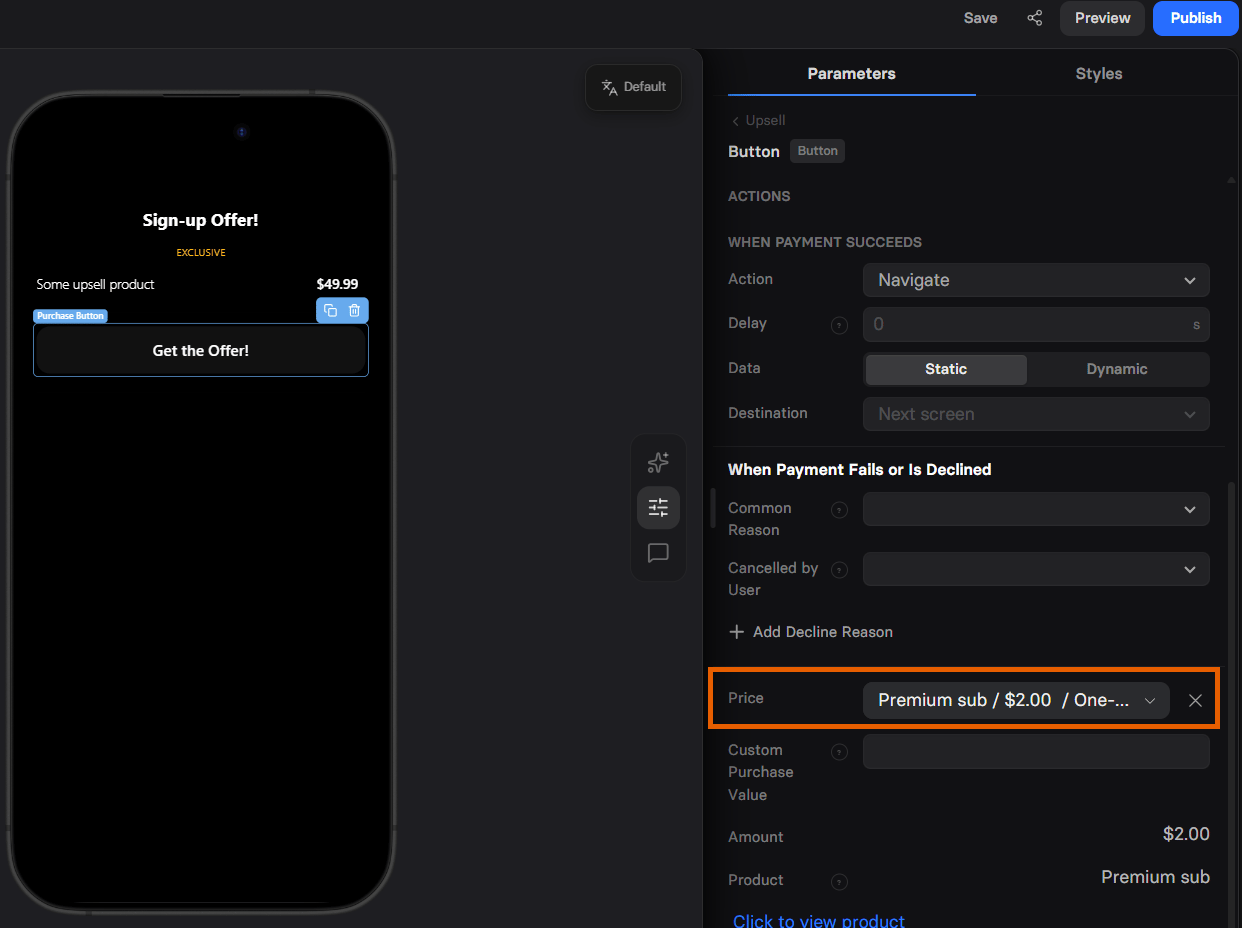Viewport: 1242px width, 928px height.
Task: Click the help icon beside Common Reason
Action: (840, 510)
